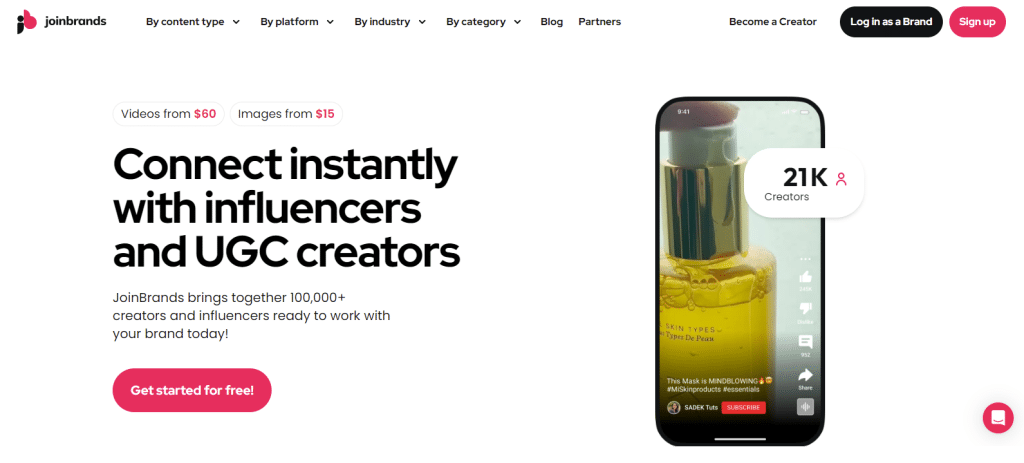The image size is (1024, 463).
Task: Click Get started for free button
Action: (x=192, y=391)
